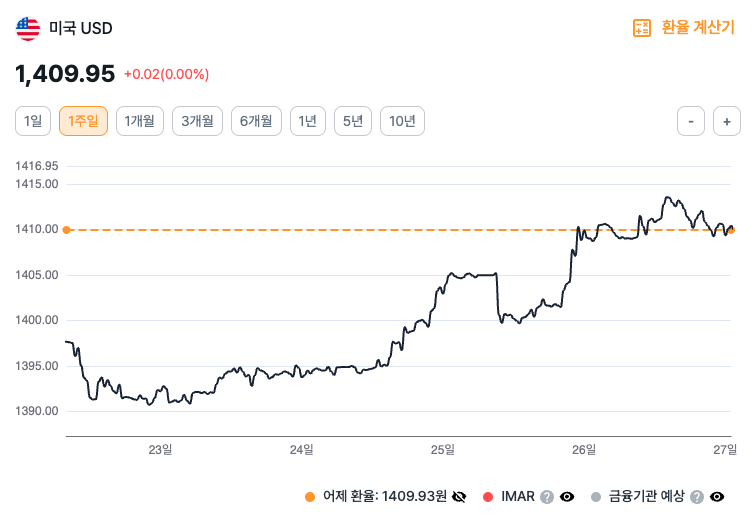The width and height of the screenshot is (755, 519).
Task: Toggle IMAR line visibility eye
Action: [567, 496]
